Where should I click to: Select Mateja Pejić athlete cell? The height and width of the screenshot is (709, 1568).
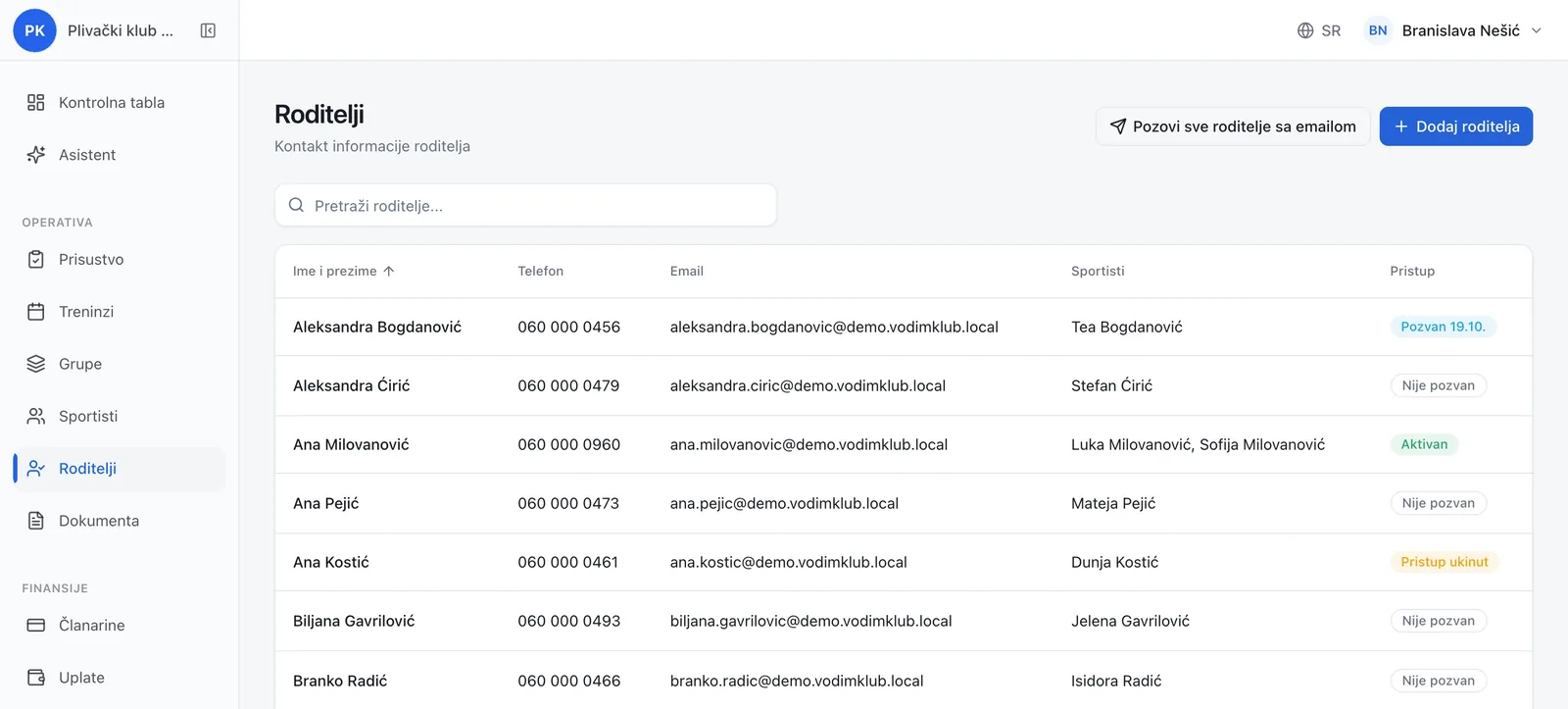point(1113,503)
